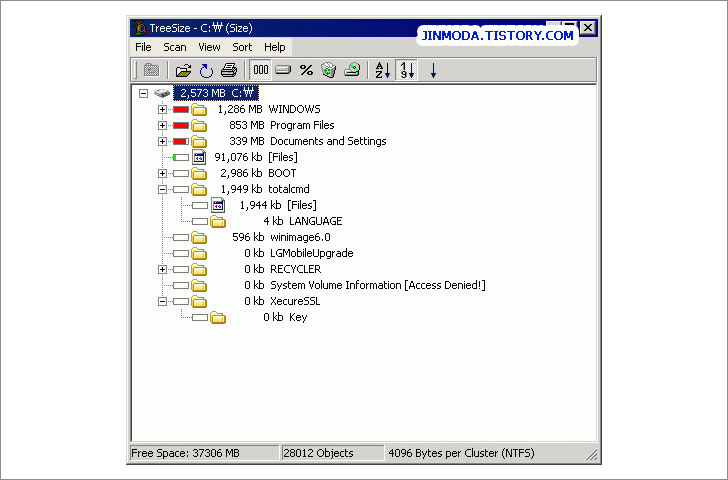Toggle the 000 size display button

click(x=260, y=70)
